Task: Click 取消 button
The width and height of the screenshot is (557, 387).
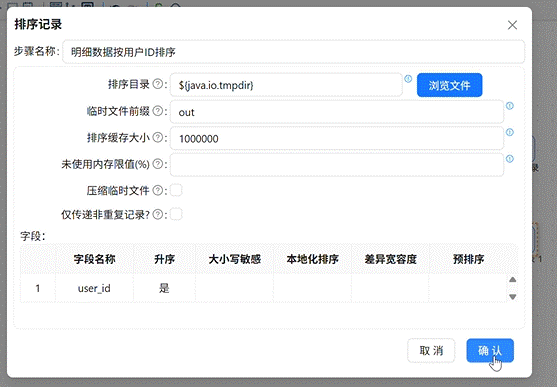Action: point(431,351)
